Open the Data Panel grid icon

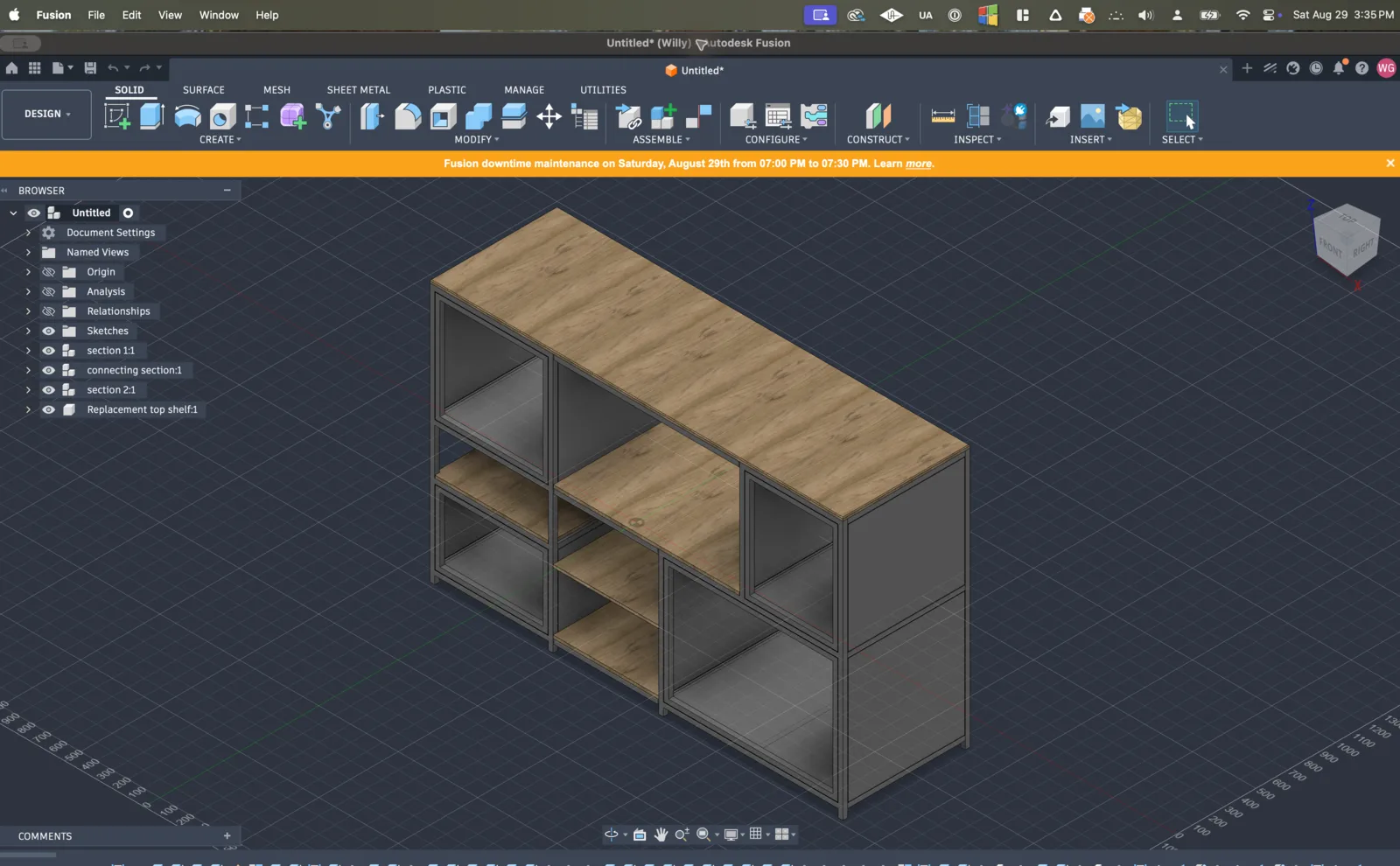pos(35,67)
